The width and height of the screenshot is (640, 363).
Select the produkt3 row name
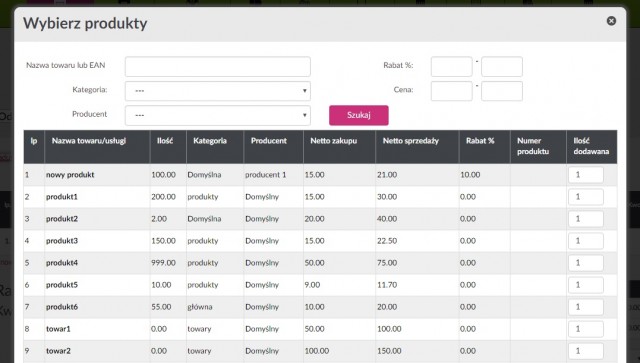(62, 241)
